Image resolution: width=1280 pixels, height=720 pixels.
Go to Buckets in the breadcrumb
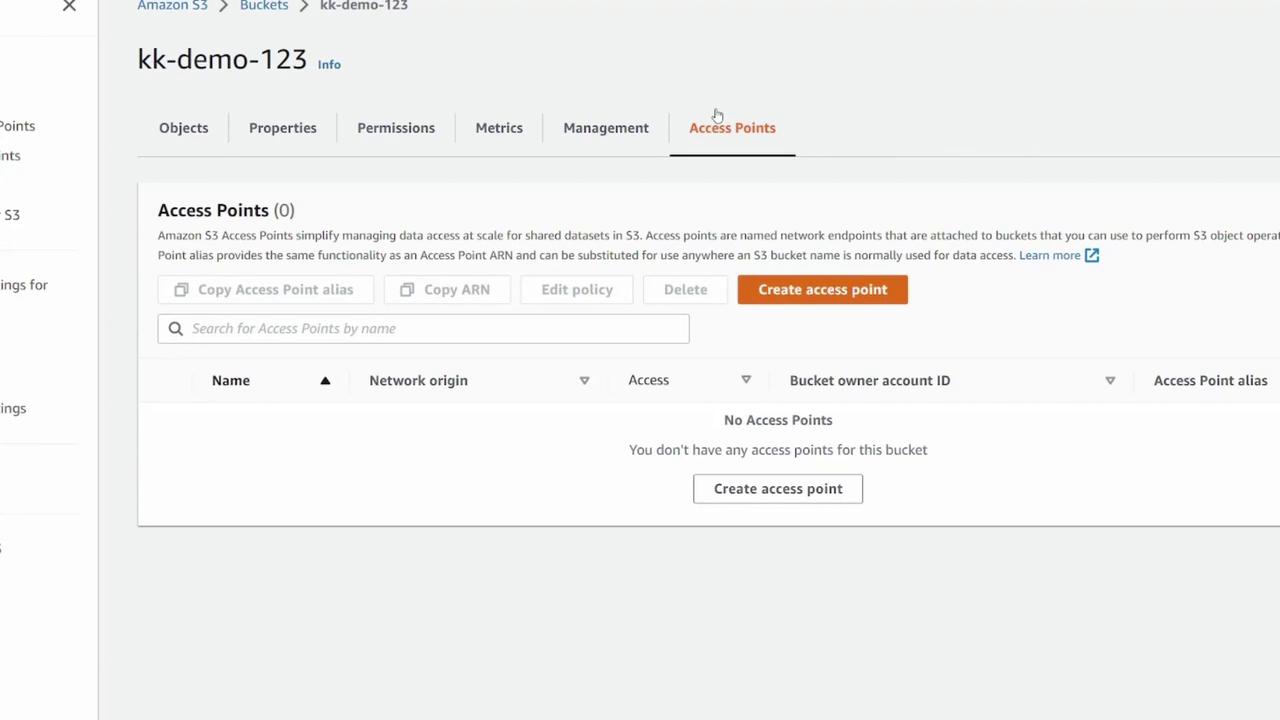tap(264, 6)
